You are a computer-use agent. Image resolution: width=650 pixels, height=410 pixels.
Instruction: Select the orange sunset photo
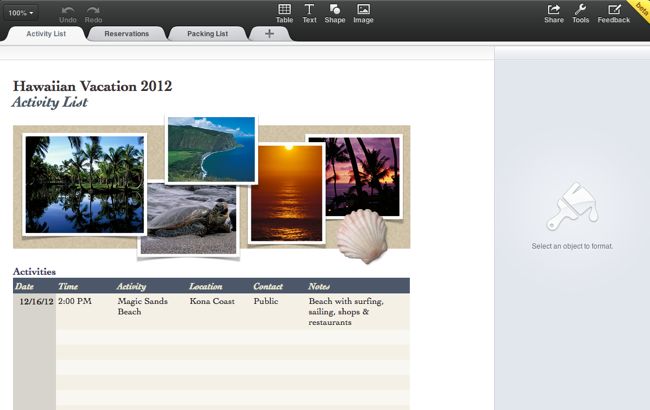click(x=286, y=193)
